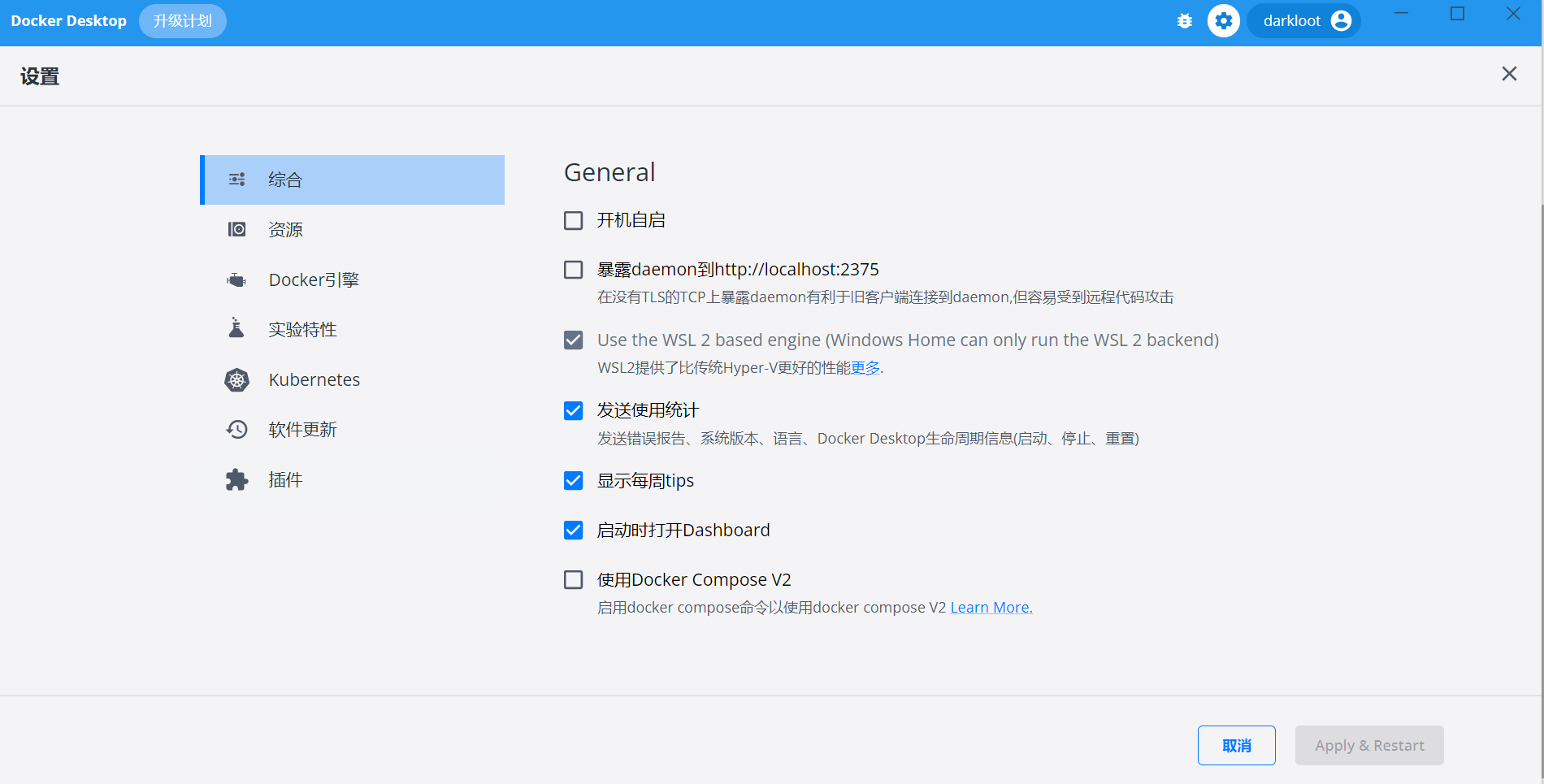Minimize the Docker Desktop window
Screen dimensions: 1544x784
pyautogui.click(x=1401, y=14)
